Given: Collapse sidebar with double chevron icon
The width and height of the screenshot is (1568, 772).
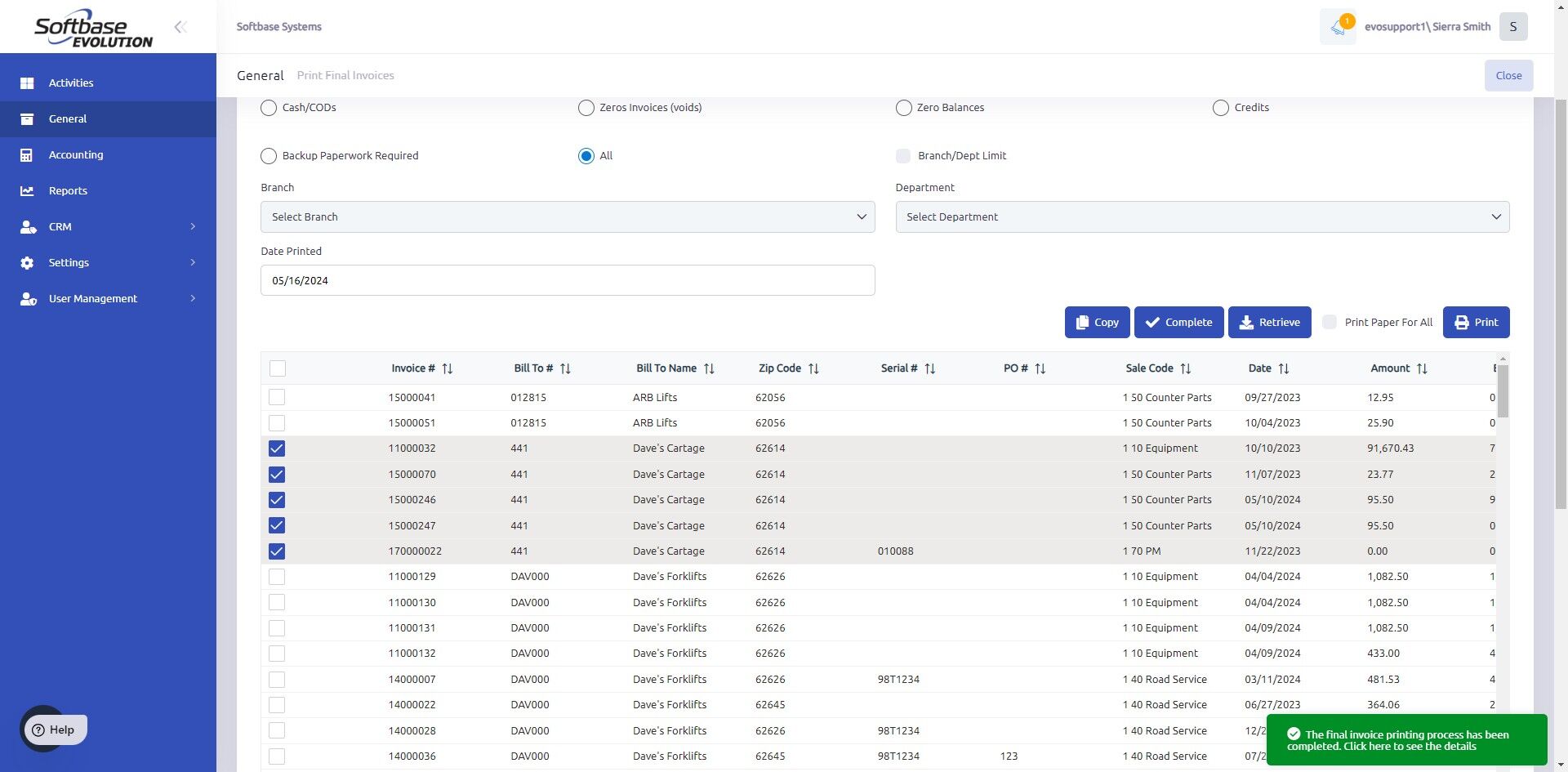Looking at the screenshot, I should tap(180, 27).
